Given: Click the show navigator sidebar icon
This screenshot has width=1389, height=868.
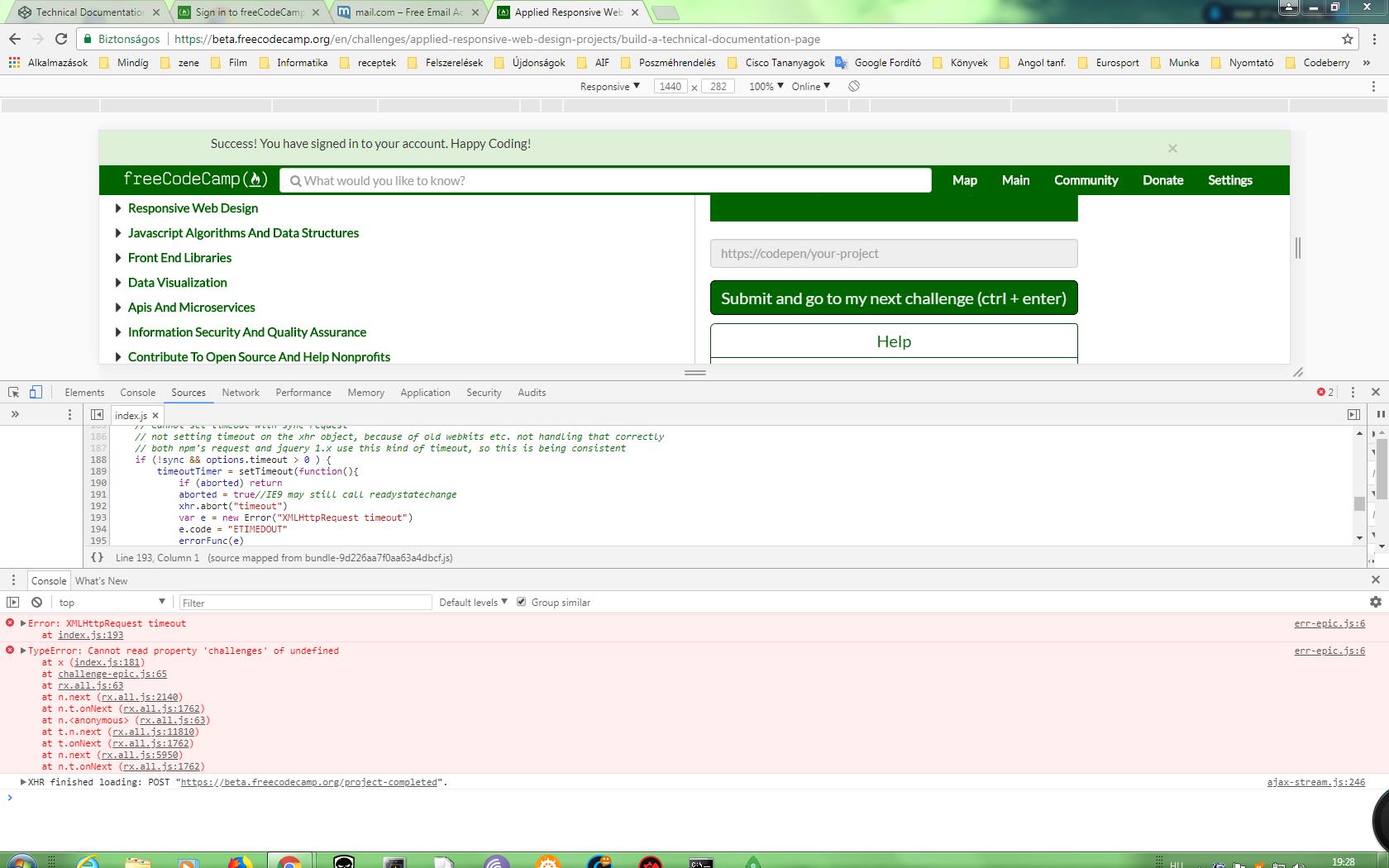Looking at the screenshot, I should tap(97, 415).
